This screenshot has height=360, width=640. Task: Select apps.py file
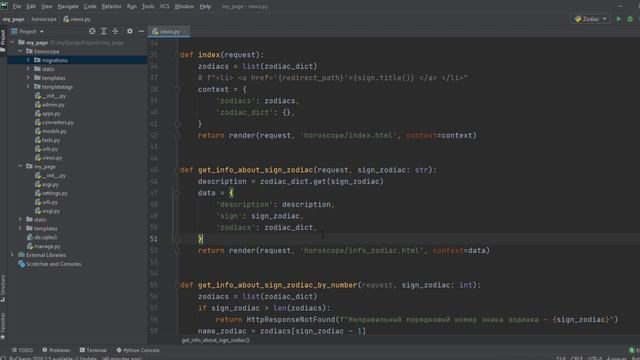coord(51,114)
